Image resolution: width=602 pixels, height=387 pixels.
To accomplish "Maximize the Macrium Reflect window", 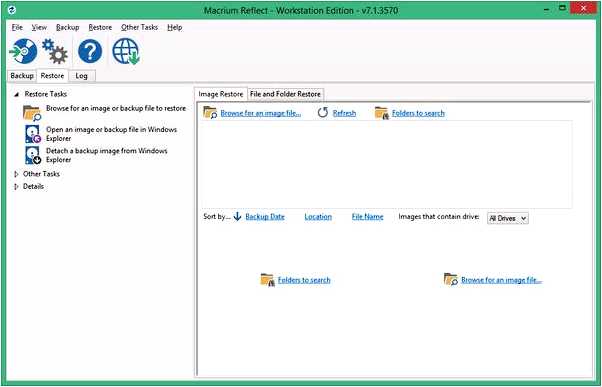I will pos(562,8).
